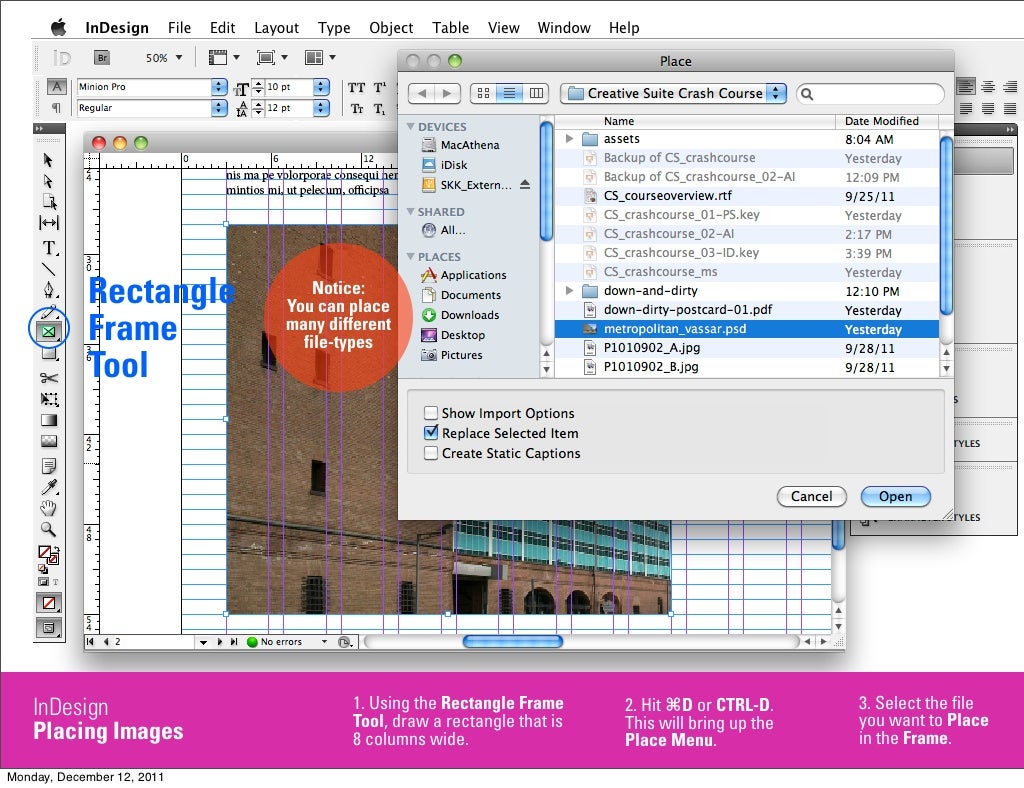
Task: Select the Scissors tool
Action: (x=48, y=377)
